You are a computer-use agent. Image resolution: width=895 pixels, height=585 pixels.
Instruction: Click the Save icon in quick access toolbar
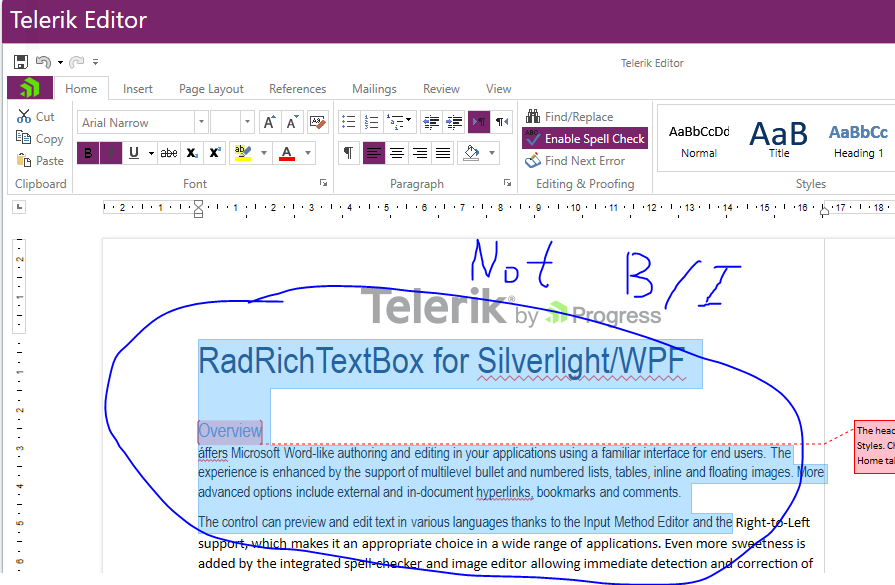pos(21,62)
